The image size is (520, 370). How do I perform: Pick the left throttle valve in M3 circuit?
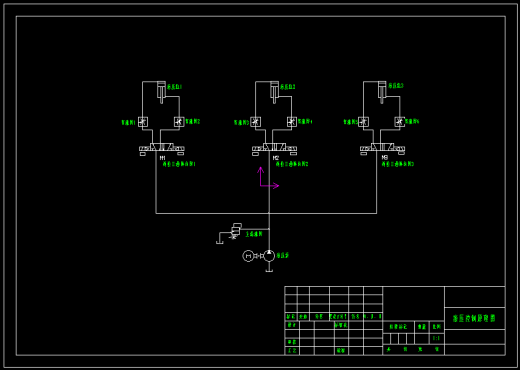tap(363, 122)
